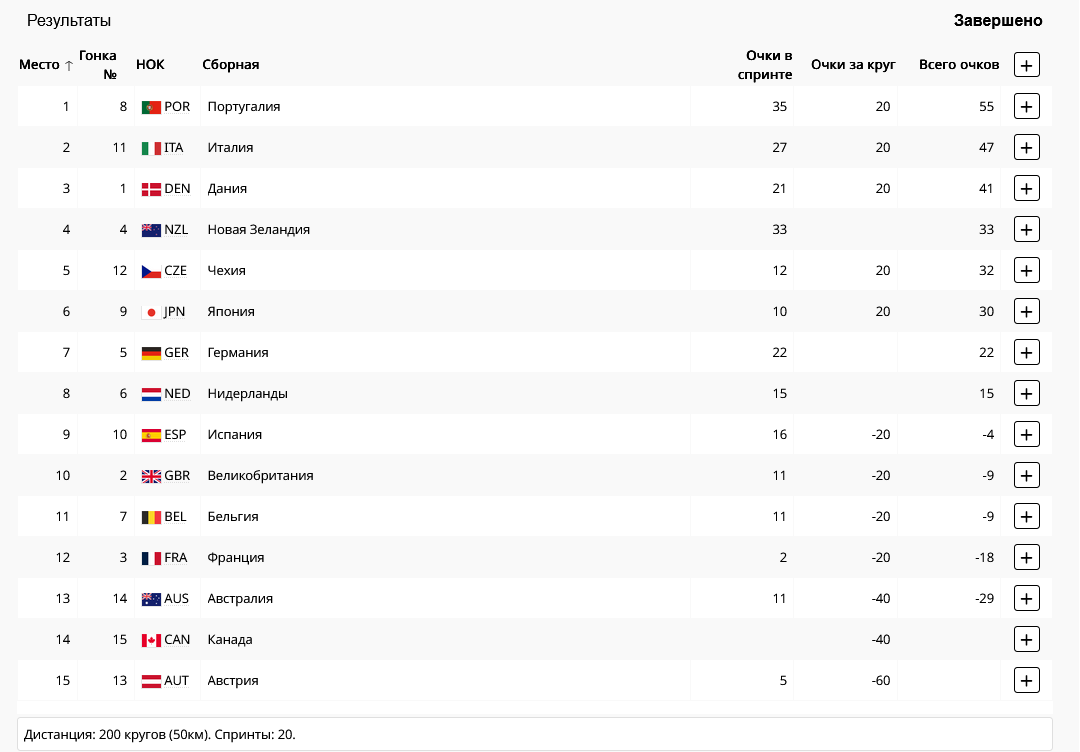1080x752 pixels.
Task: Sort by the Место column arrow
Action: coord(69,66)
